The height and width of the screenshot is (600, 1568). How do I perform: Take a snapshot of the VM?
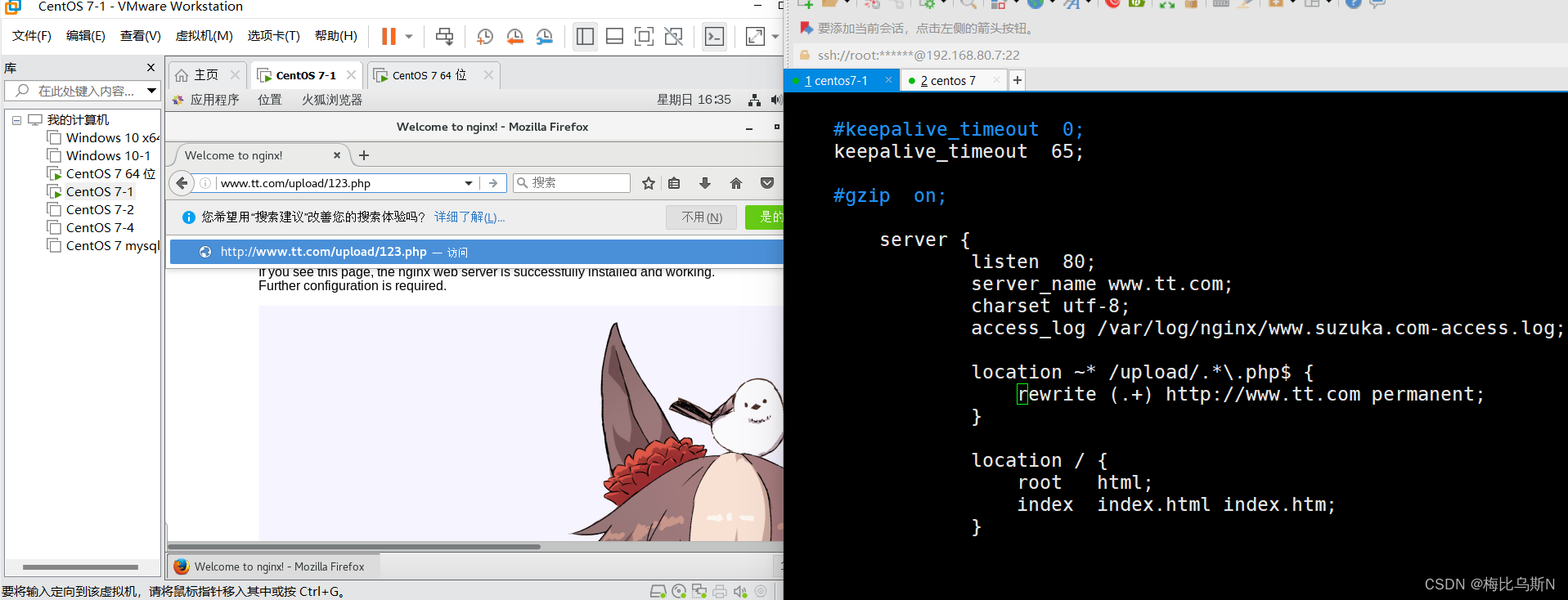coord(485,36)
